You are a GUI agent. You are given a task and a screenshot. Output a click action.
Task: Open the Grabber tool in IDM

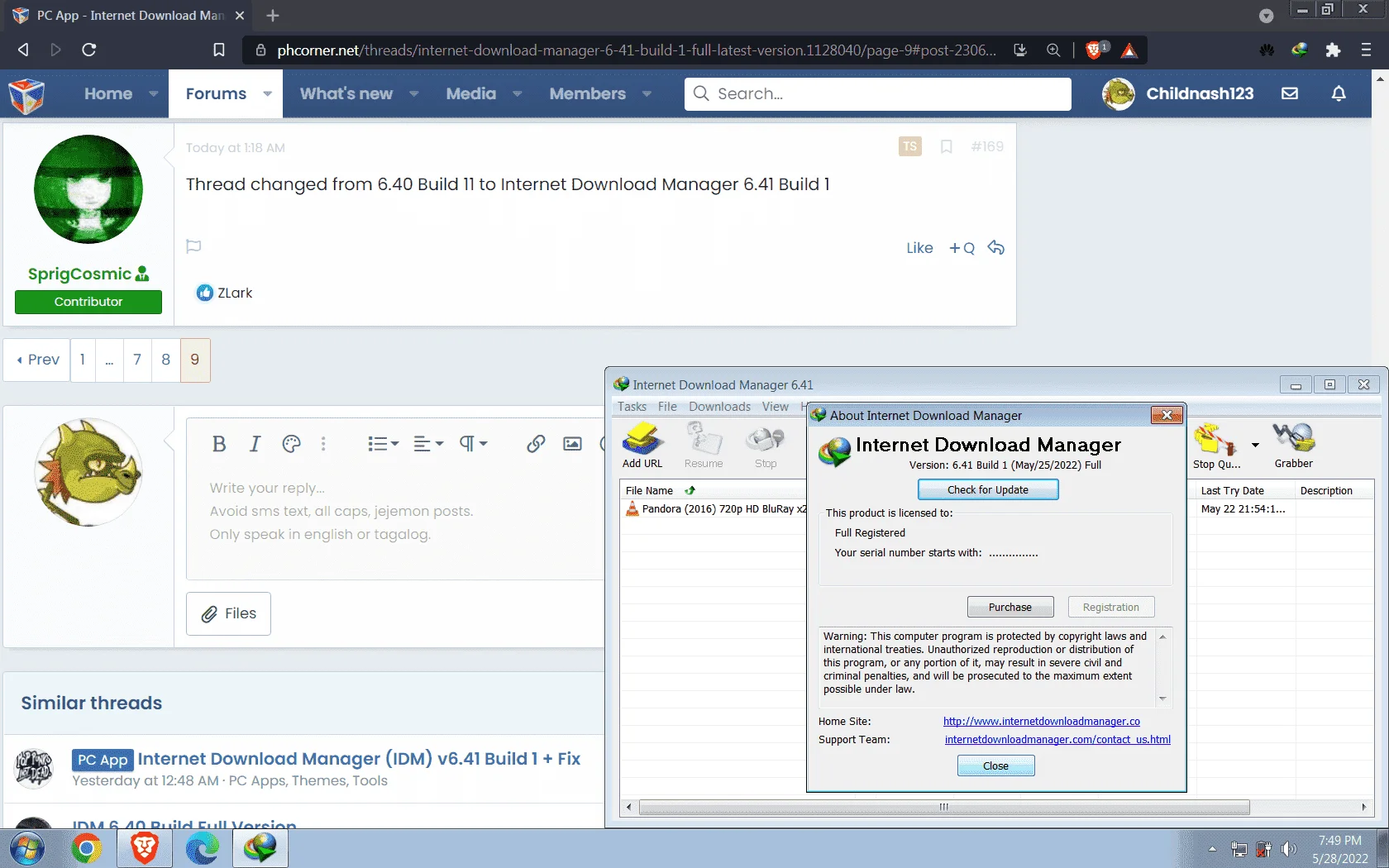1294,446
